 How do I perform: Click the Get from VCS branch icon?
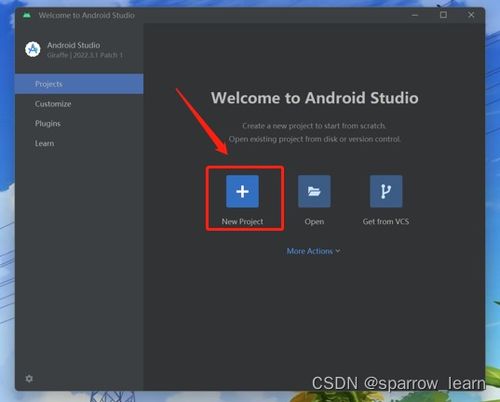(x=386, y=191)
